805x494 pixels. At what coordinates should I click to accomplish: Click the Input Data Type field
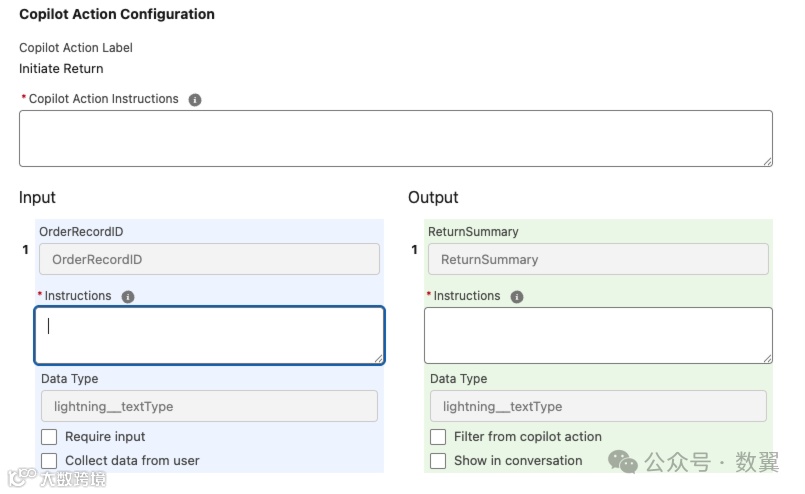tap(209, 406)
